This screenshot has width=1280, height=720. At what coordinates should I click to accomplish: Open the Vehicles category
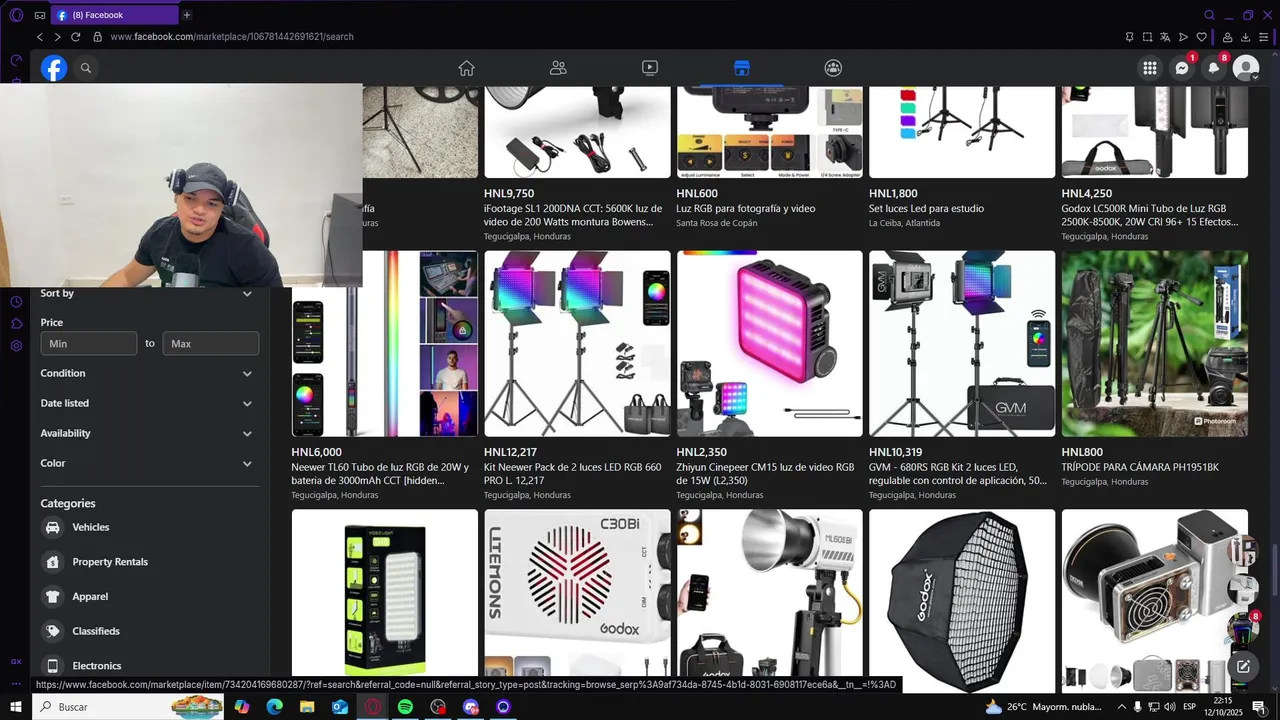point(147,527)
